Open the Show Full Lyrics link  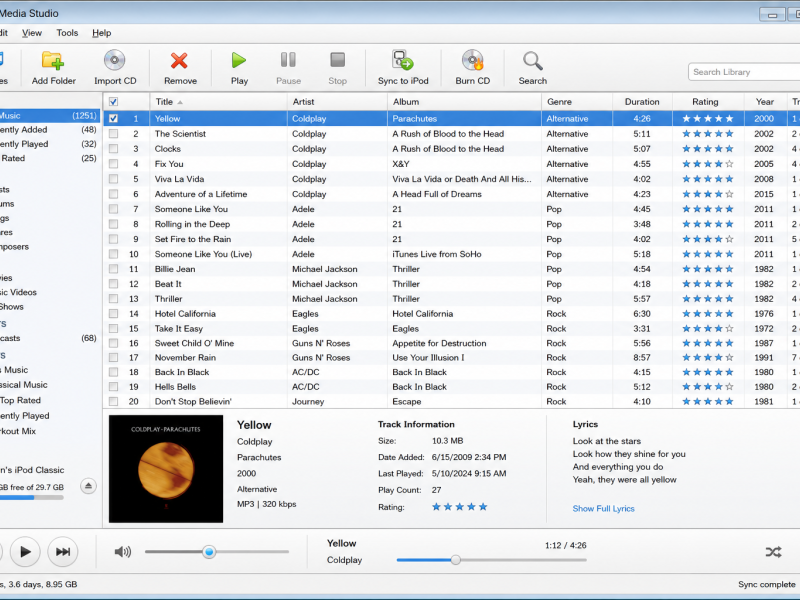tap(603, 508)
